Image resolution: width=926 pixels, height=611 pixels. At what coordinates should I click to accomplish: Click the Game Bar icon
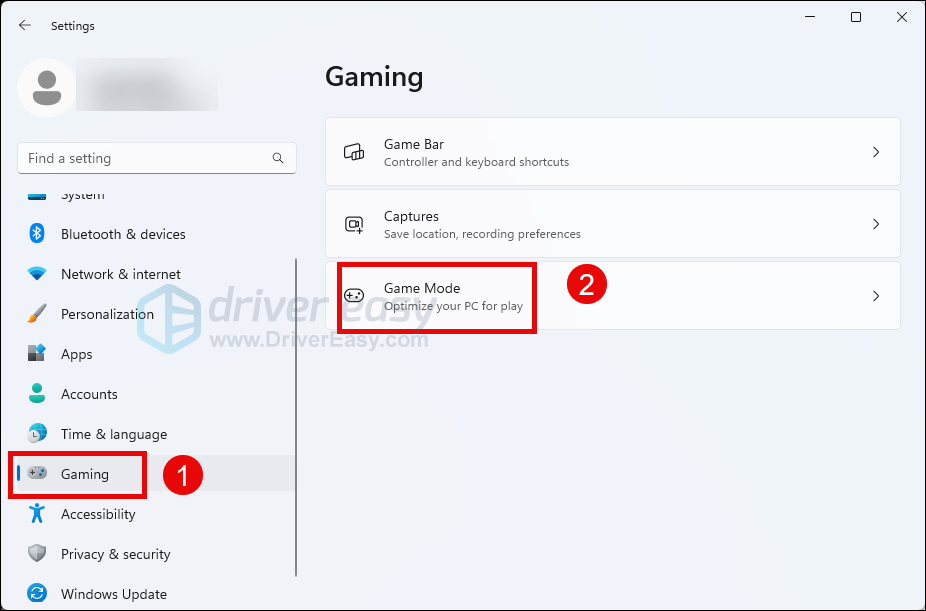354,153
